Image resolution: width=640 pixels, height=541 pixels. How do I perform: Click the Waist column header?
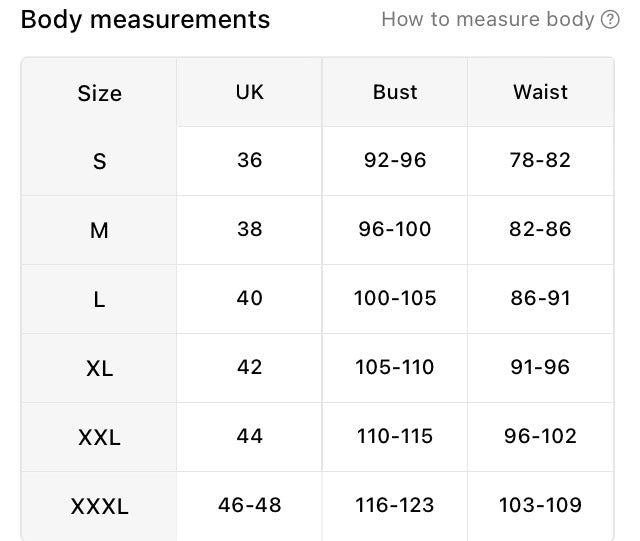click(540, 92)
